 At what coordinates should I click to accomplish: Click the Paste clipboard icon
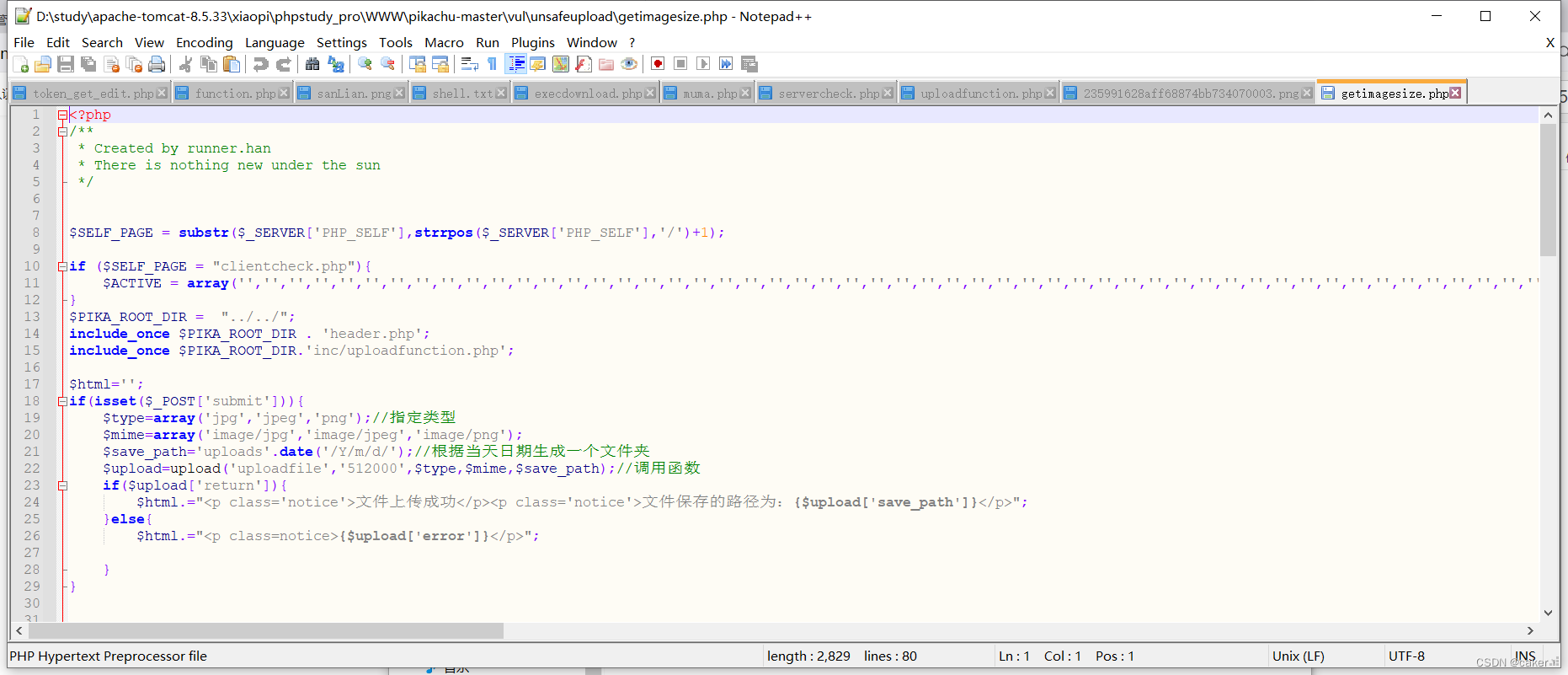click(x=232, y=64)
